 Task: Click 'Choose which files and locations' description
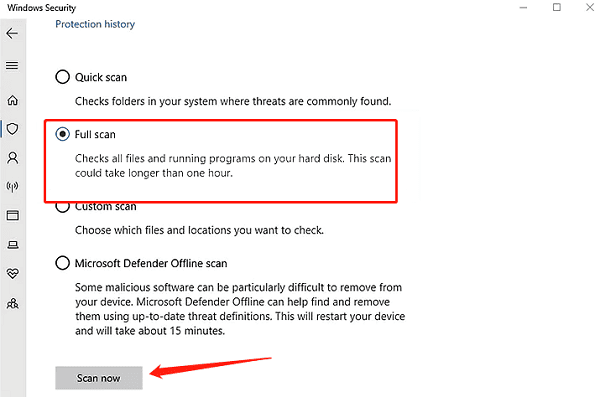199,230
